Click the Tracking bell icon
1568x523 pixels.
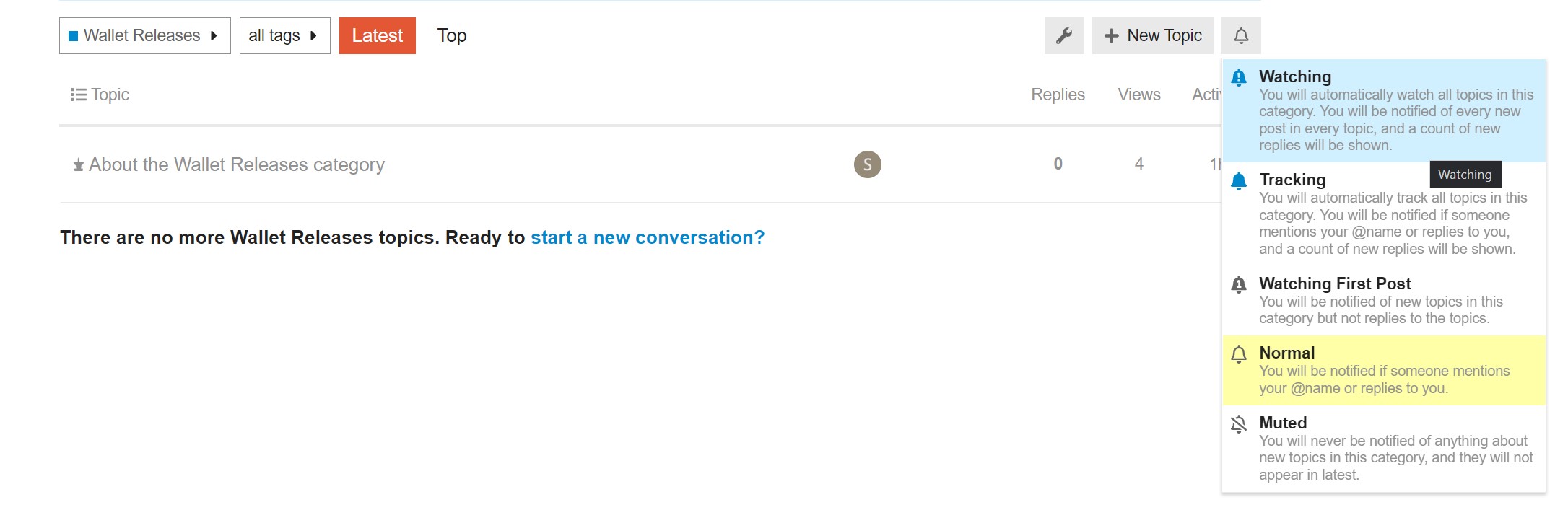tap(1239, 180)
